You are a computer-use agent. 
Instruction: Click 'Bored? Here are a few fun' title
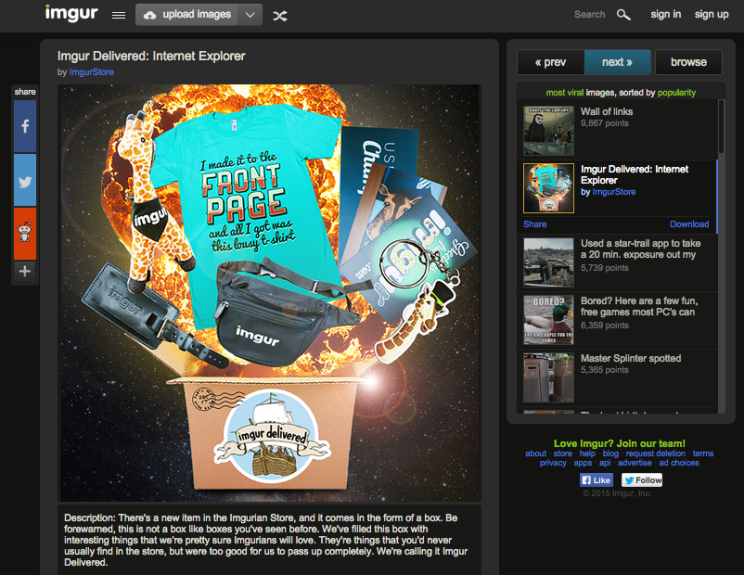click(x=639, y=306)
